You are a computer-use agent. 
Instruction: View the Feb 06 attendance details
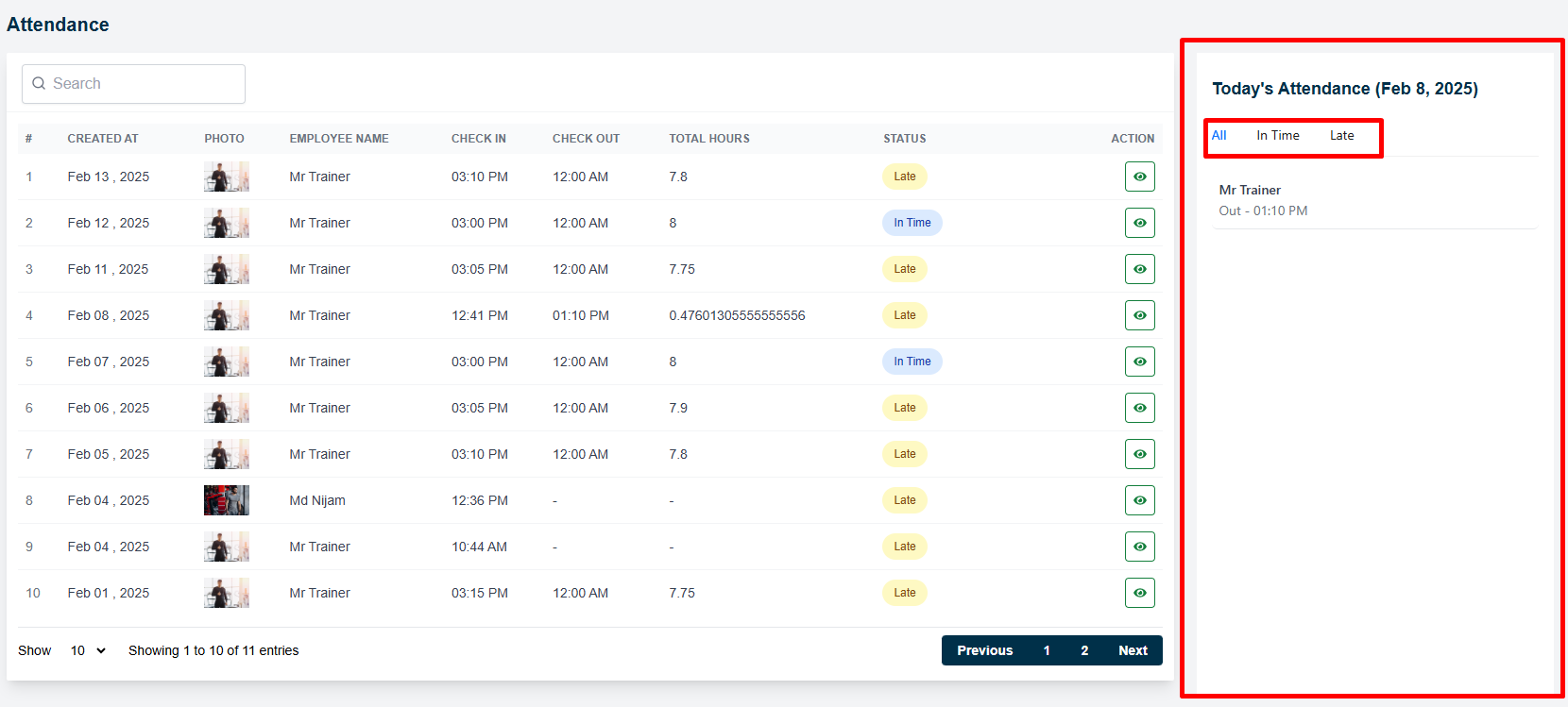click(x=1139, y=408)
